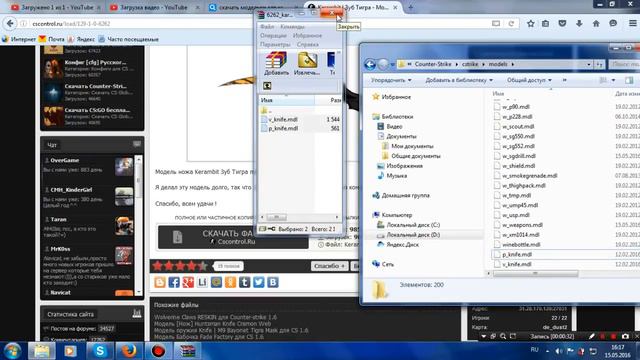Select p_knife.mdl file in Explorer list
640x360 pixels.
[513, 254]
